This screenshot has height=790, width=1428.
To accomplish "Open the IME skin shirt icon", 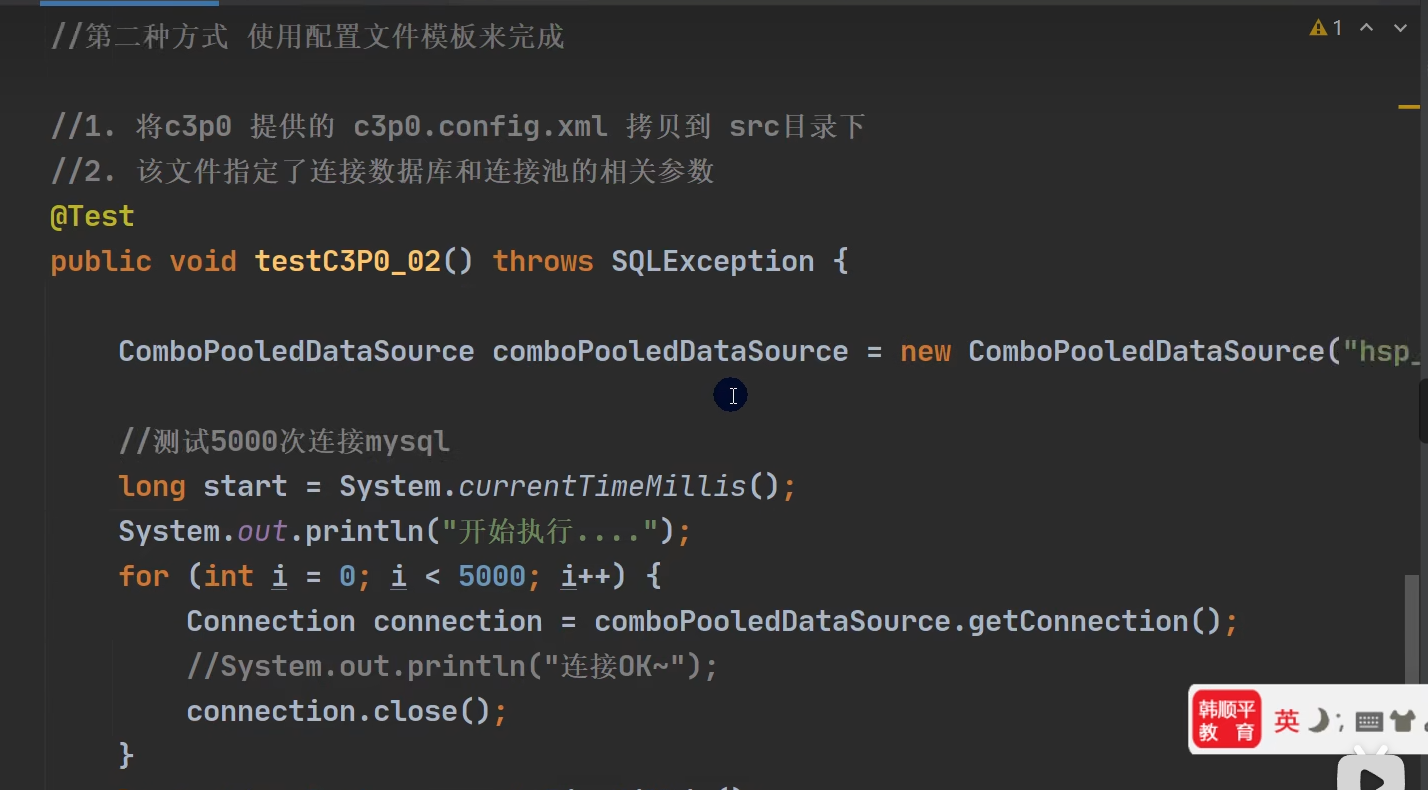I will [x=1402, y=721].
